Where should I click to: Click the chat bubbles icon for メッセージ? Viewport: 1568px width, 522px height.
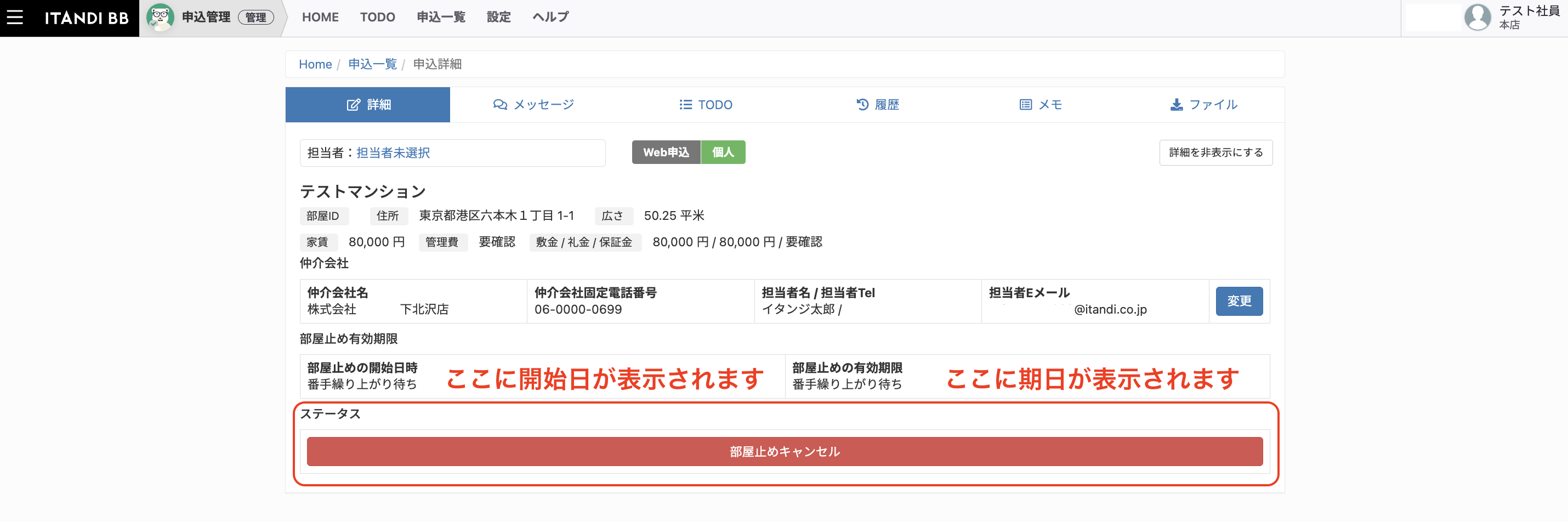click(500, 105)
